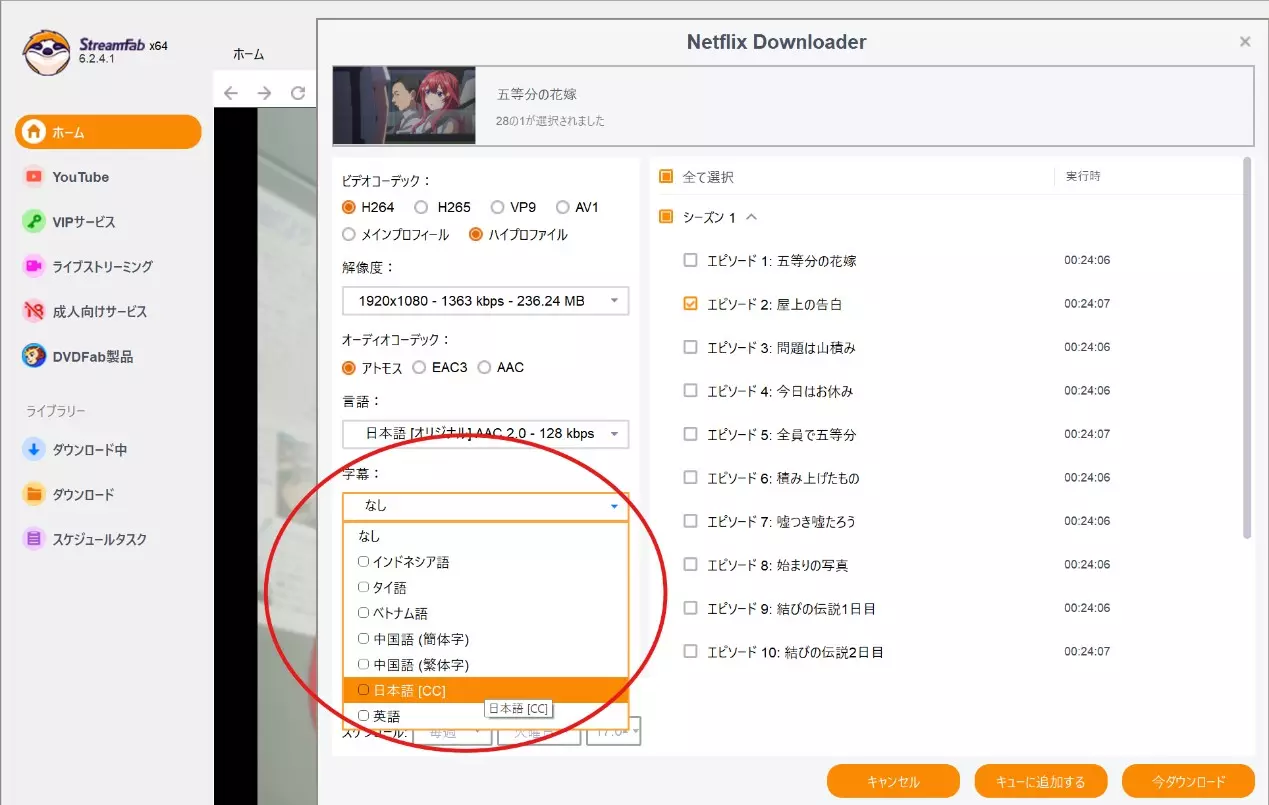
Task: Select the AV1 video codec
Action: click(x=562, y=207)
